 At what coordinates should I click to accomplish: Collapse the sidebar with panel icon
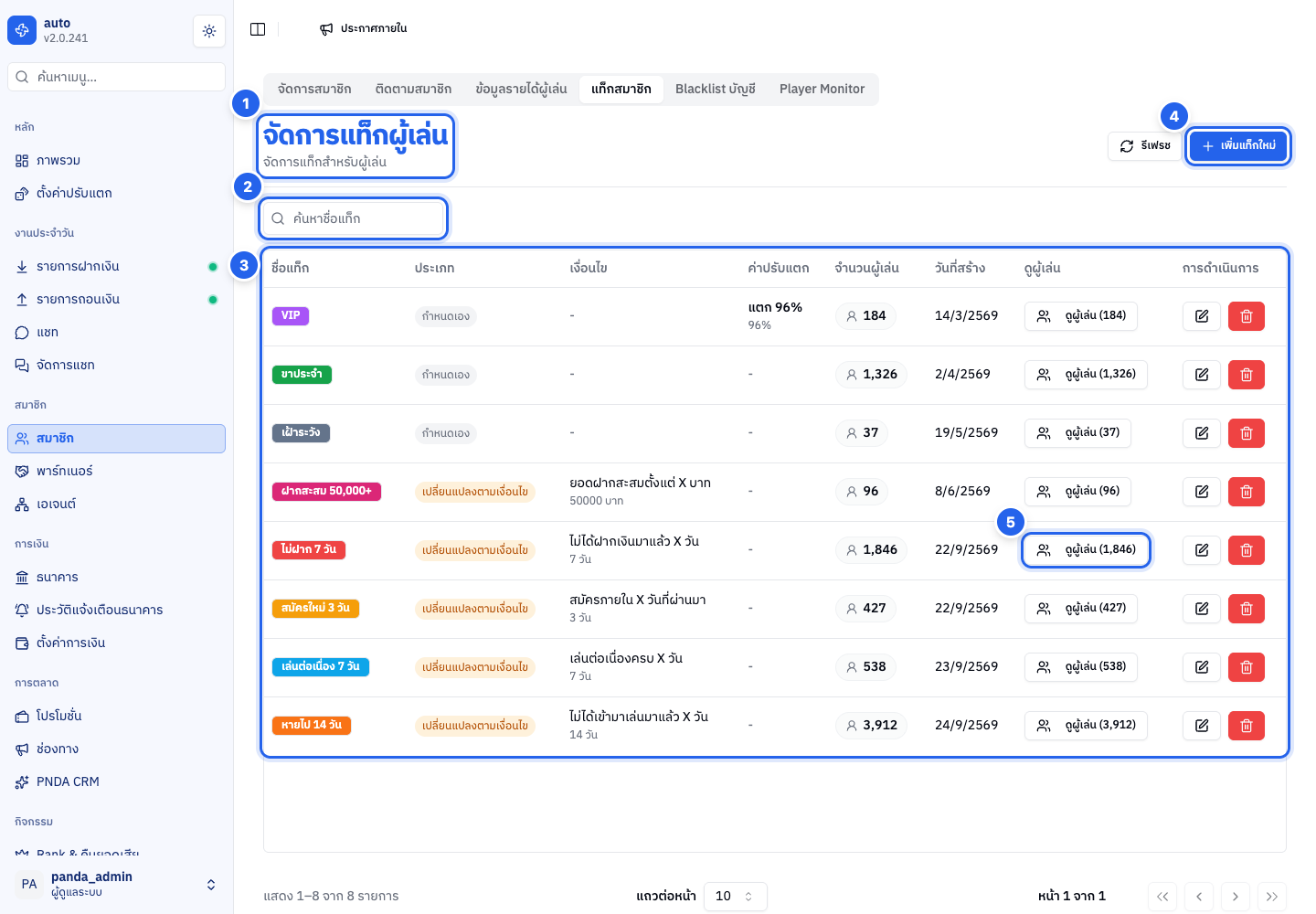(258, 29)
